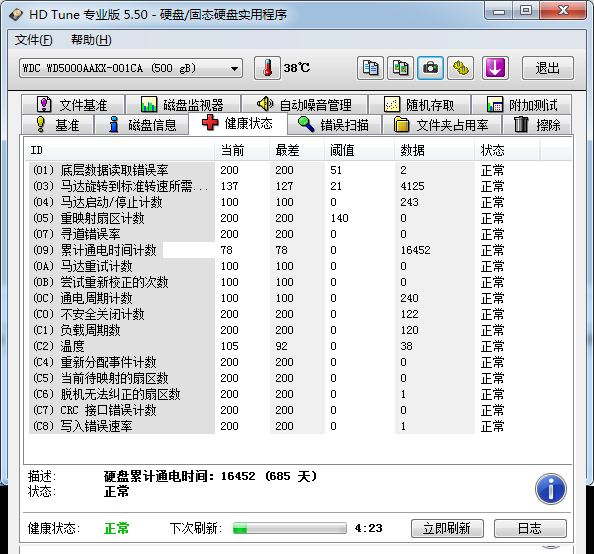Click the data value 16452
The width and height of the screenshot is (594, 554).
[x=416, y=250]
